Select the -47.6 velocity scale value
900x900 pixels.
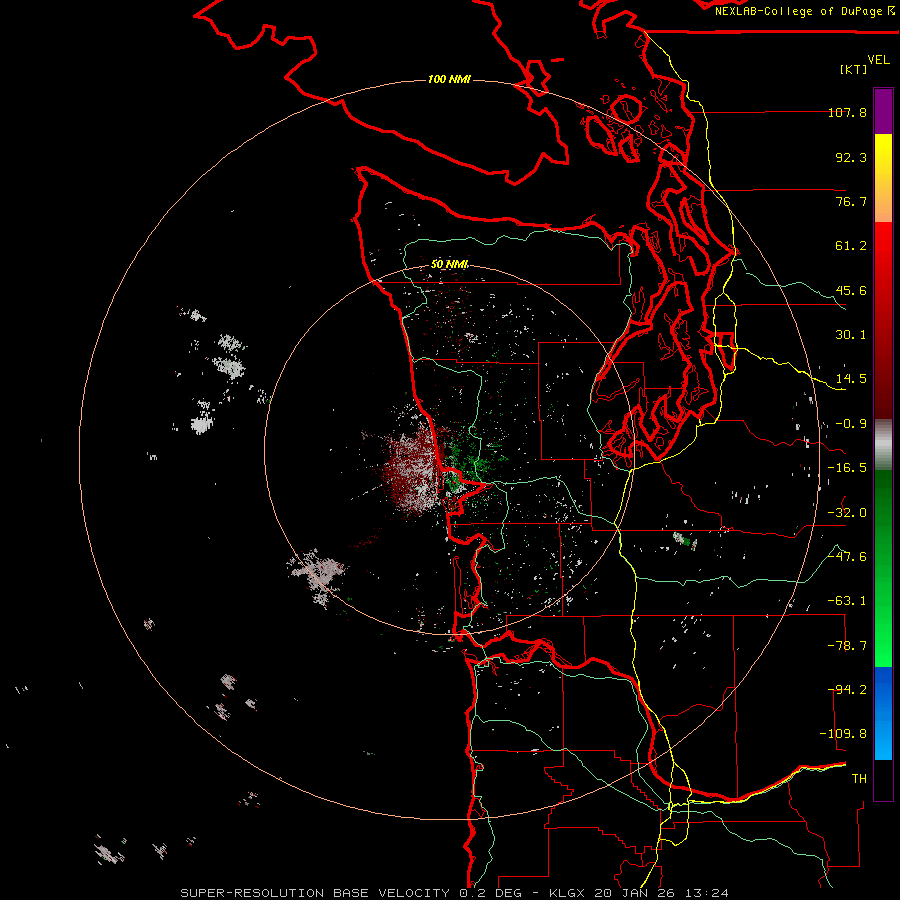(847, 557)
